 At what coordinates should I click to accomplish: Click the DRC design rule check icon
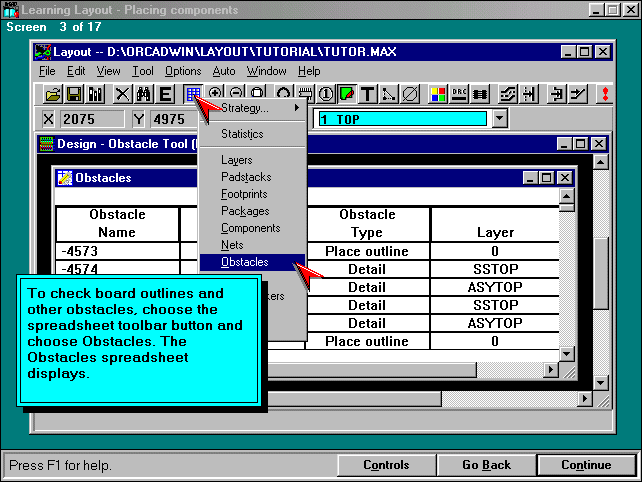pyautogui.click(x=460, y=95)
